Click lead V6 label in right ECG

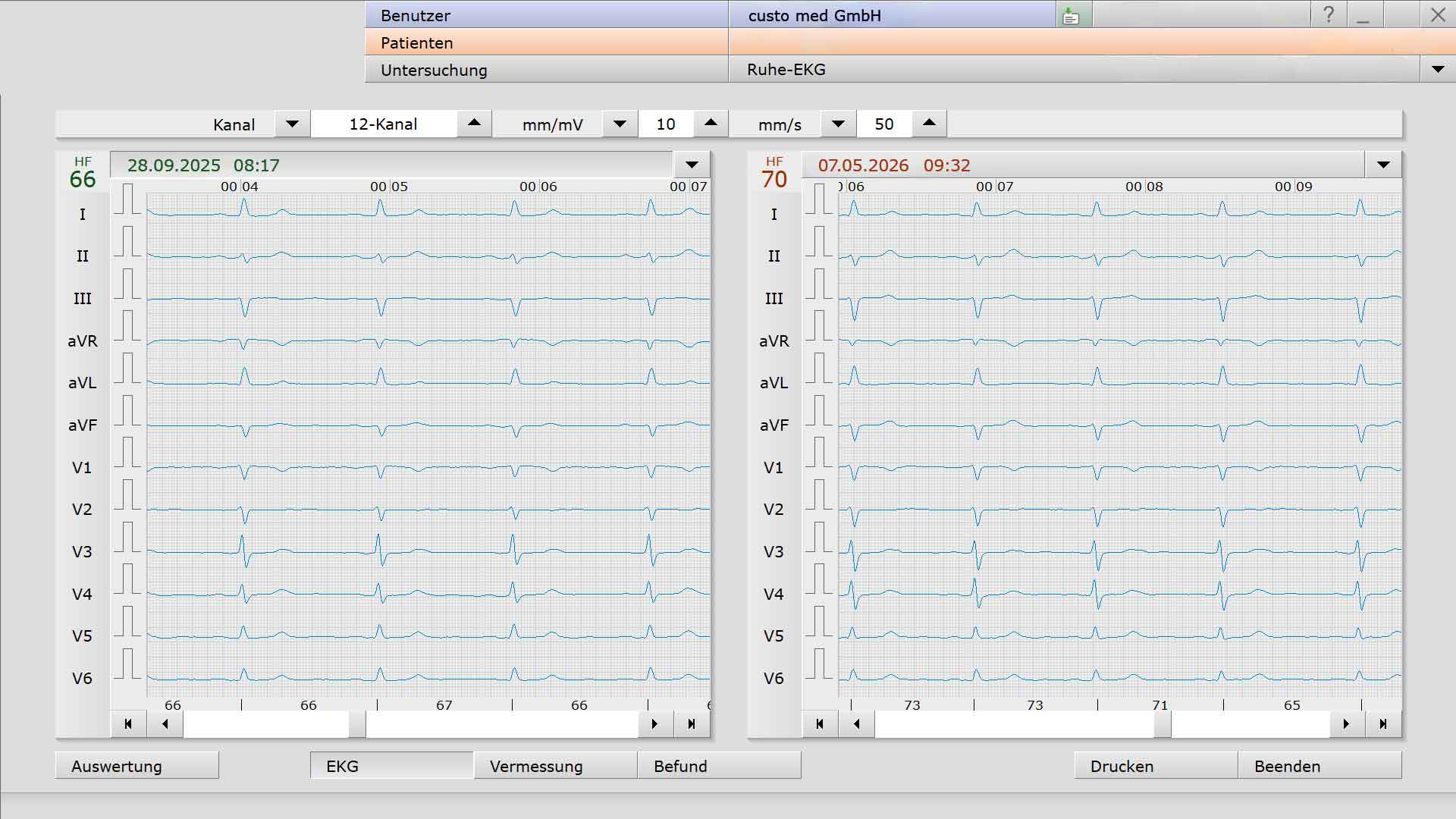point(773,679)
